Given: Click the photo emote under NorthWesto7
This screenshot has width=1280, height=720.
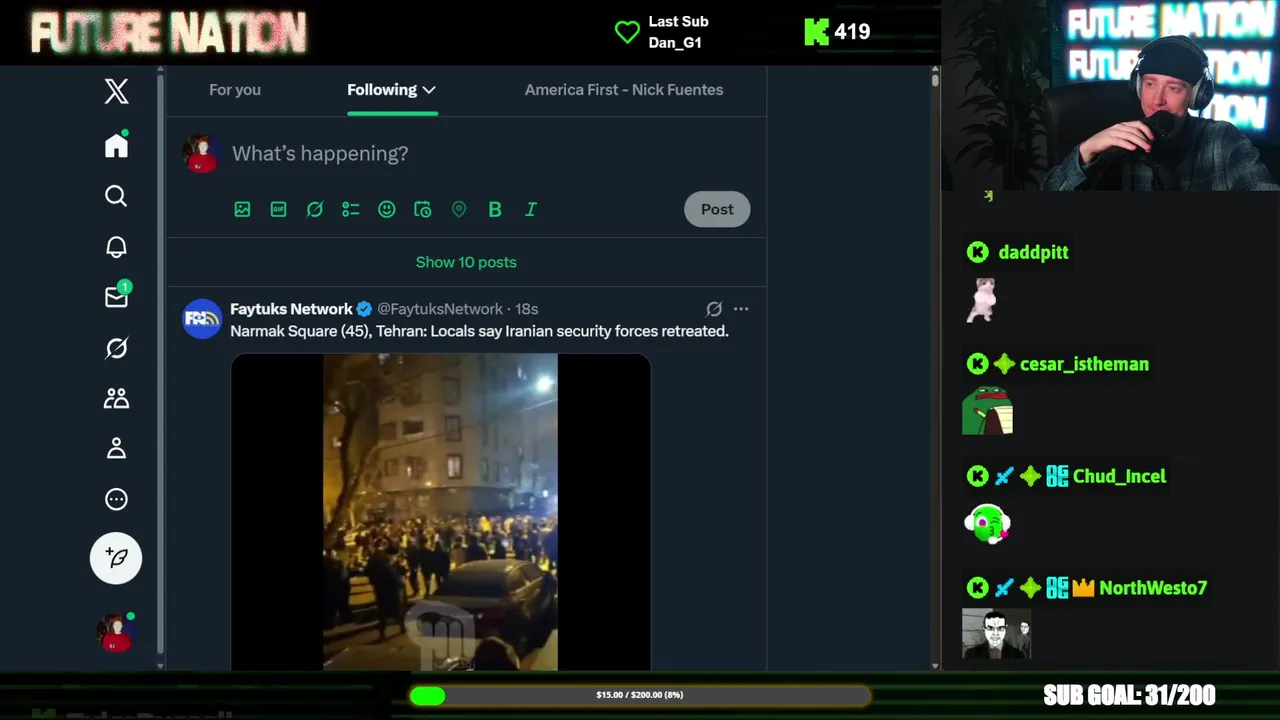Looking at the screenshot, I should pos(996,634).
